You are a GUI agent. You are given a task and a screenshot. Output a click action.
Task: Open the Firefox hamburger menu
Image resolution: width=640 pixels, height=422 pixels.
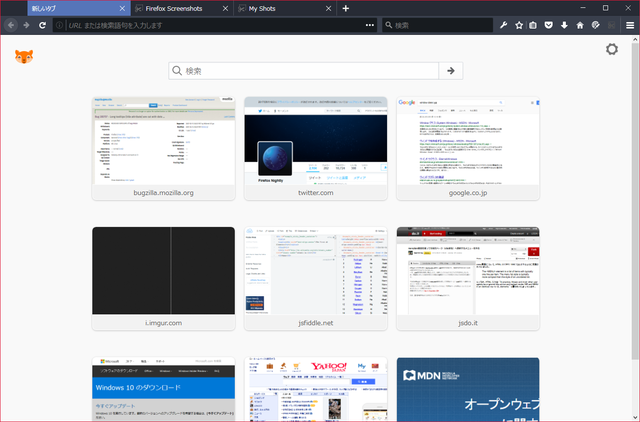pyautogui.click(x=630, y=25)
